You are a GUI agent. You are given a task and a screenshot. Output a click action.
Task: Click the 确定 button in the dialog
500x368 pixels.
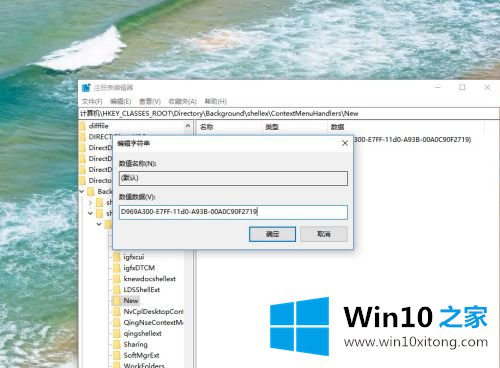(x=272, y=234)
